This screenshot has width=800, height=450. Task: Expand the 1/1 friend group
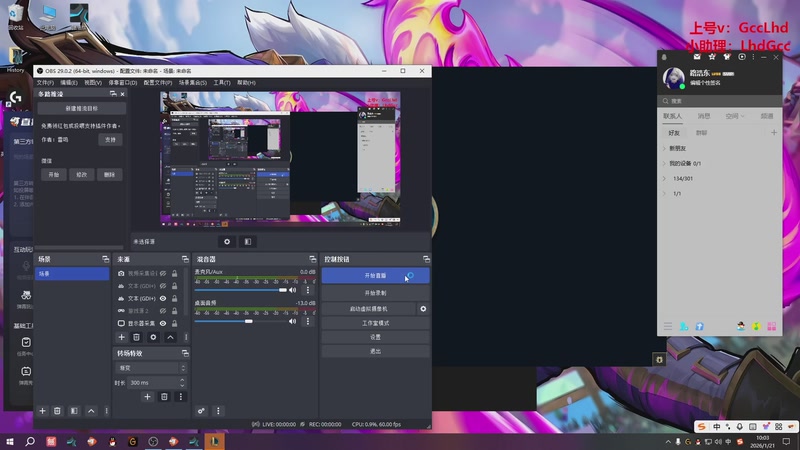664,194
